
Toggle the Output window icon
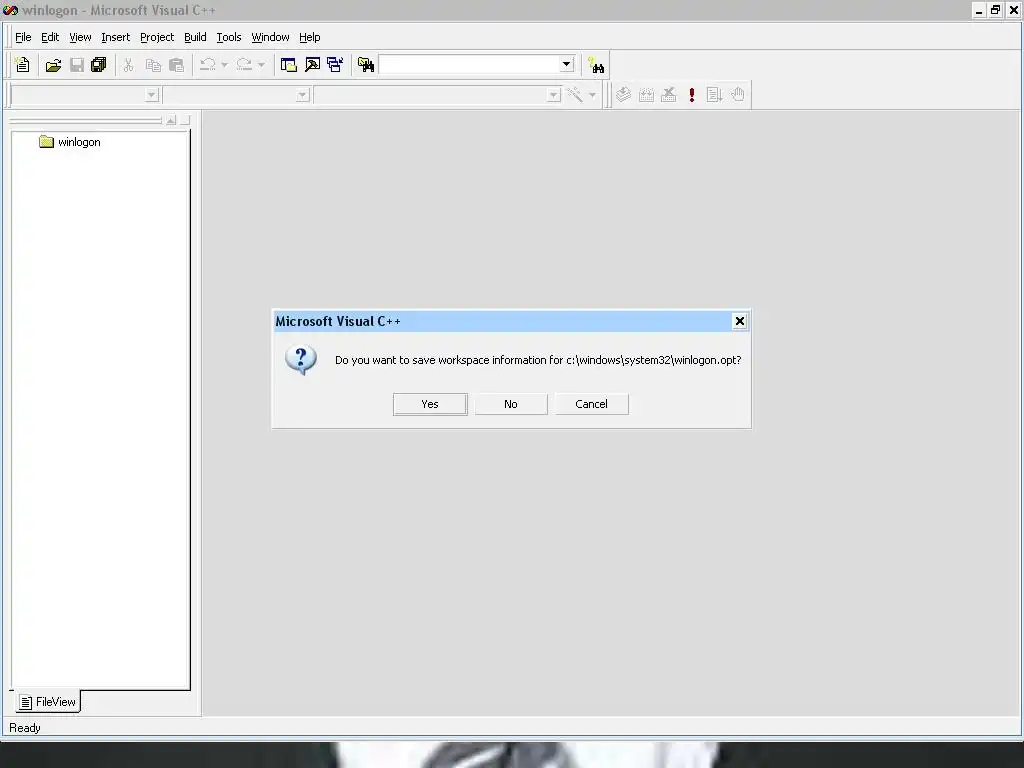click(313, 65)
